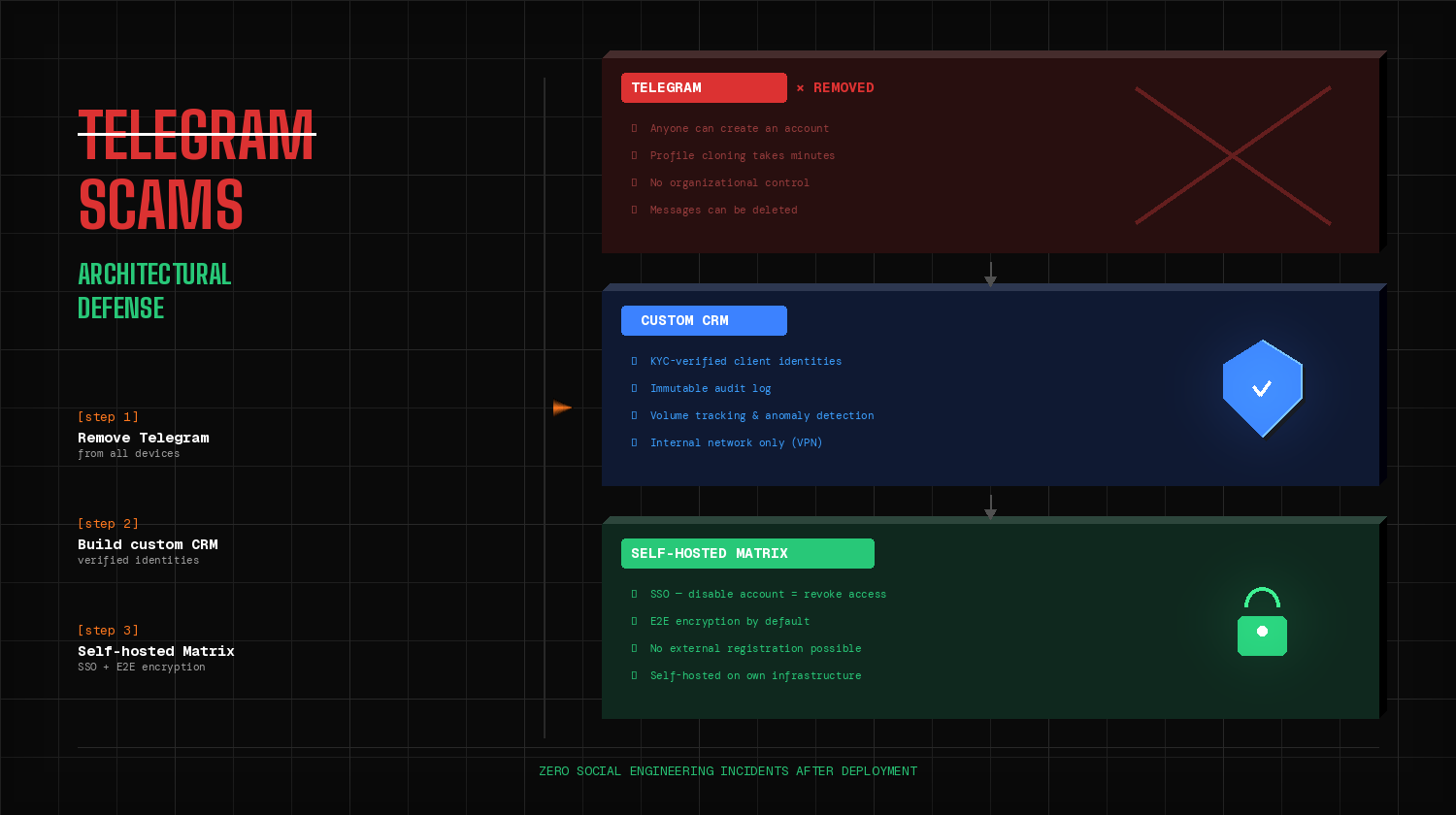The height and width of the screenshot is (815, 1456).
Task: Click 'No external registration possible' line
Action: coord(756,648)
